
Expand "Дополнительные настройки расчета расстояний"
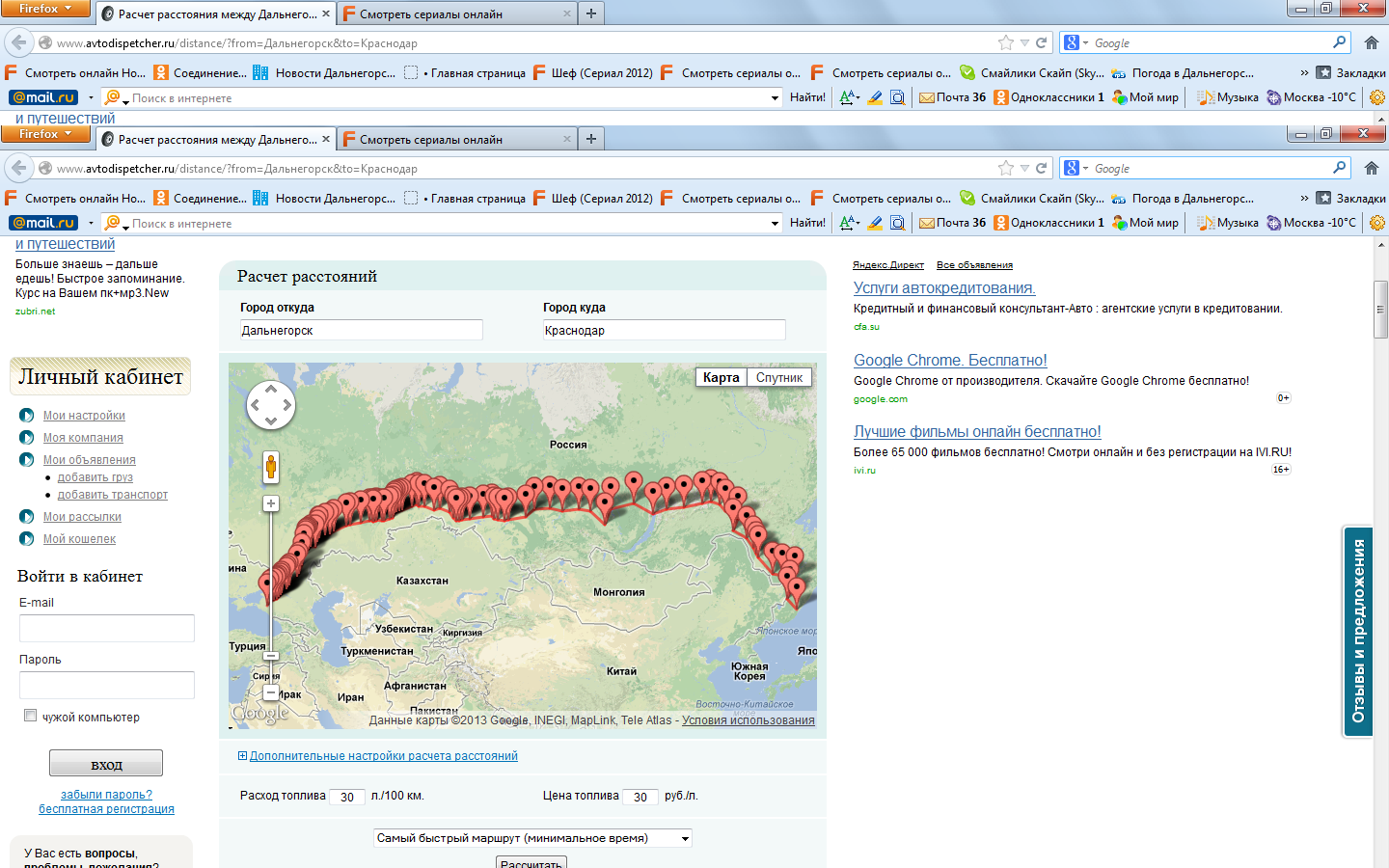point(383,756)
